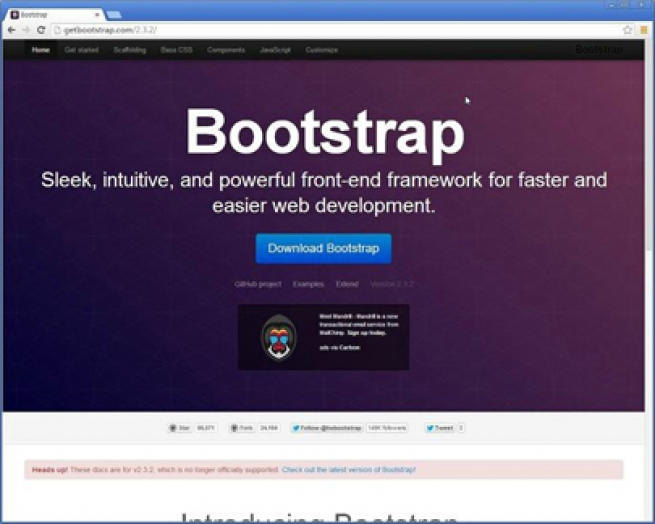Click the GitHub Fork button
Screen dimensions: 655x524
click(242, 428)
